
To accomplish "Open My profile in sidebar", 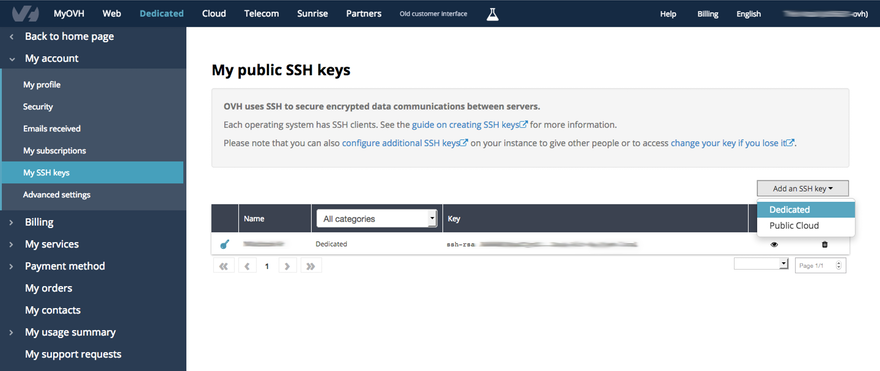I will coord(42,85).
